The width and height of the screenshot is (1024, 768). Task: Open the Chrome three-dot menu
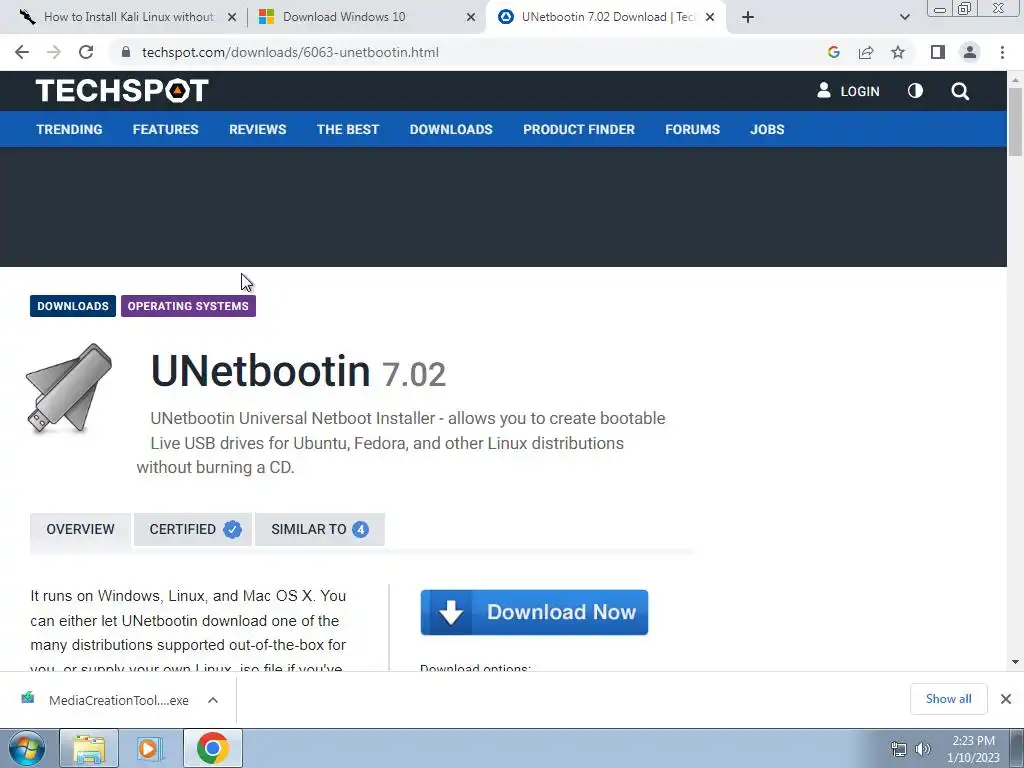pos(1002,52)
